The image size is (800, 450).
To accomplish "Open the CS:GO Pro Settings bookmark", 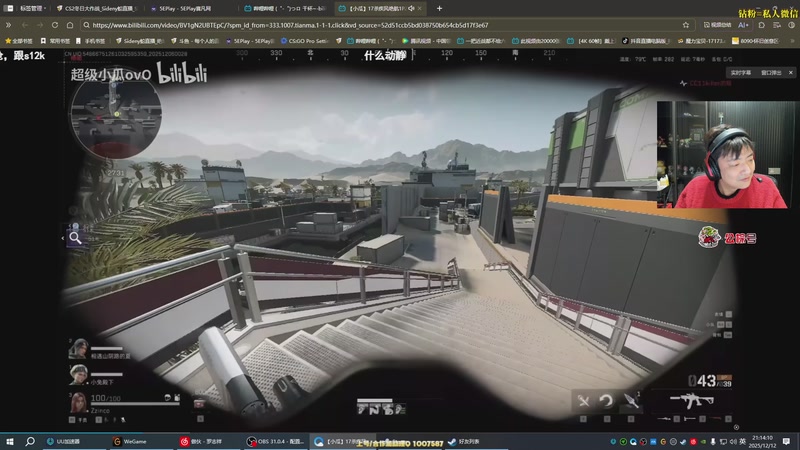I will click(x=305, y=41).
